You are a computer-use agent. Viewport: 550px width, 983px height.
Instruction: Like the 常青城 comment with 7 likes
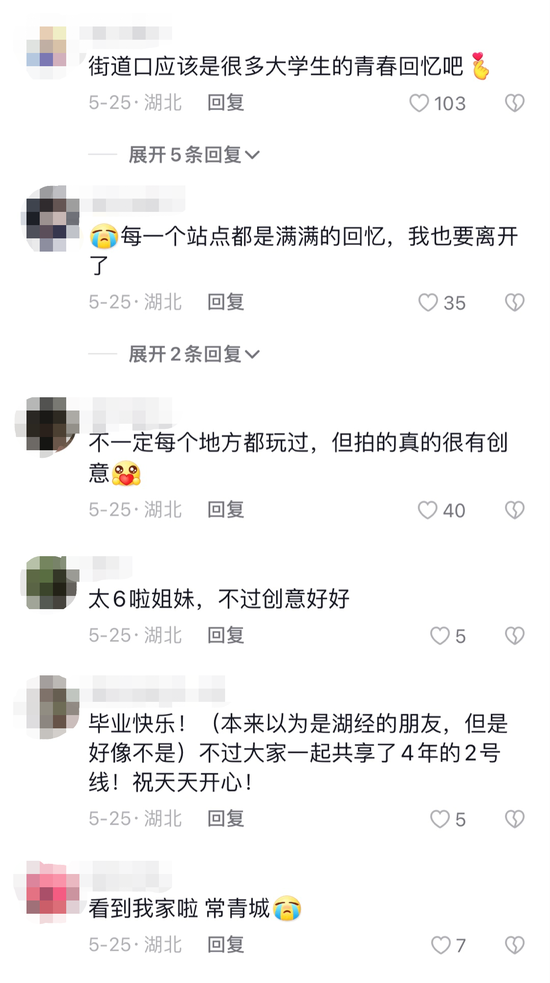click(441, 945)
